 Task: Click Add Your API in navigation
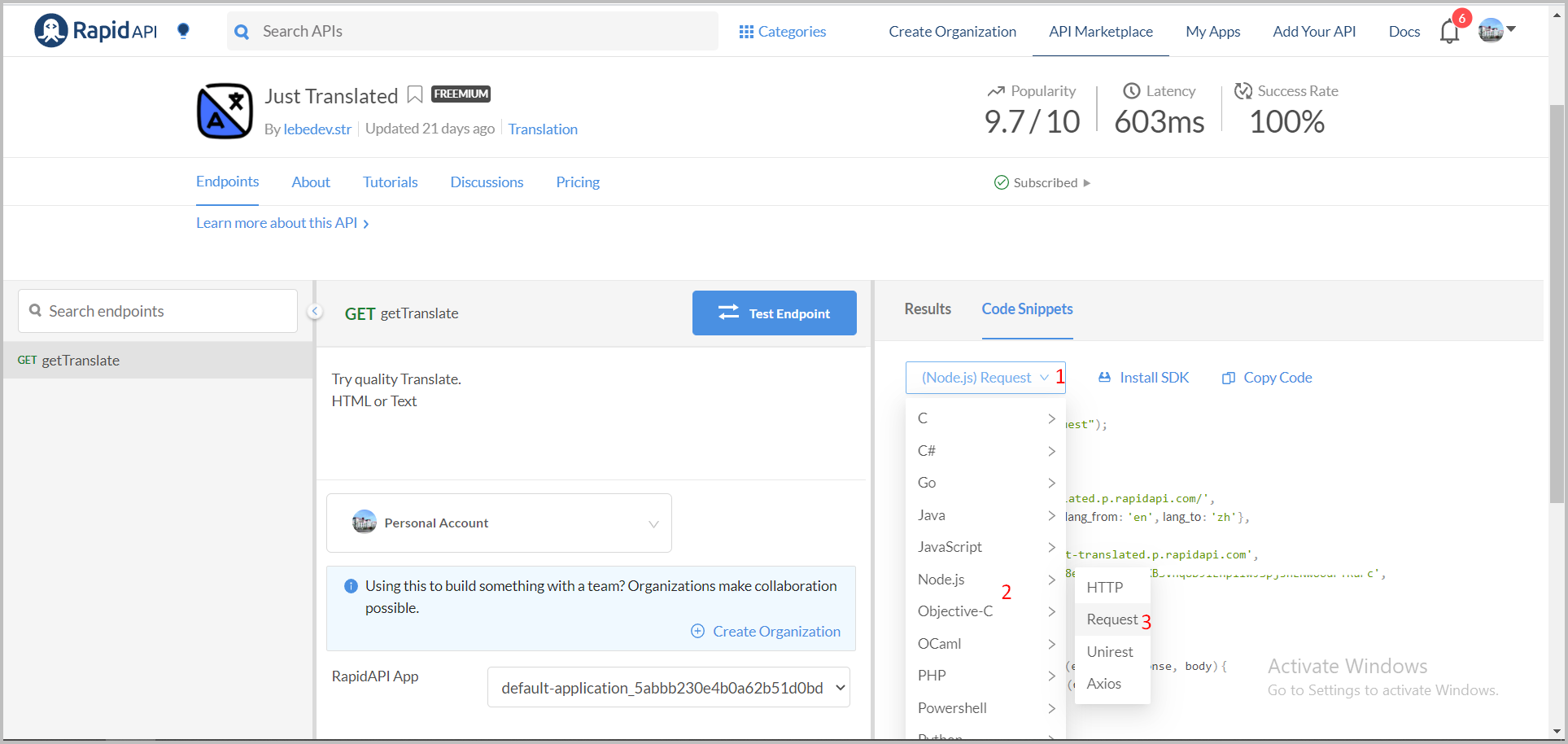pyautogui.click(x=1314, y=32)
